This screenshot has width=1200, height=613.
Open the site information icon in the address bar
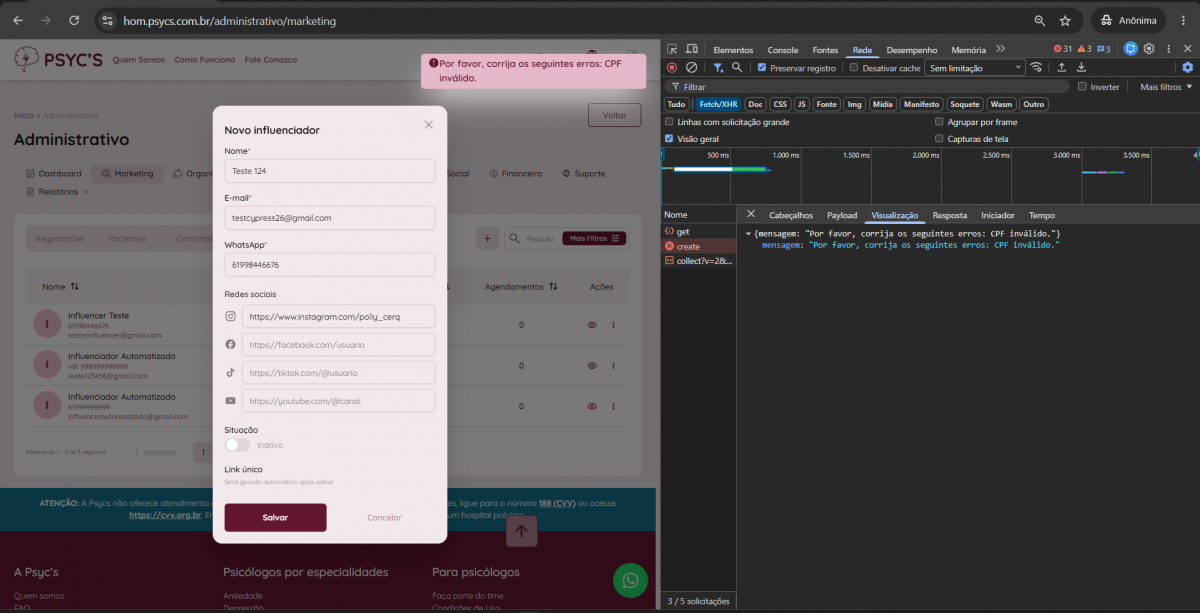[108, 20]
